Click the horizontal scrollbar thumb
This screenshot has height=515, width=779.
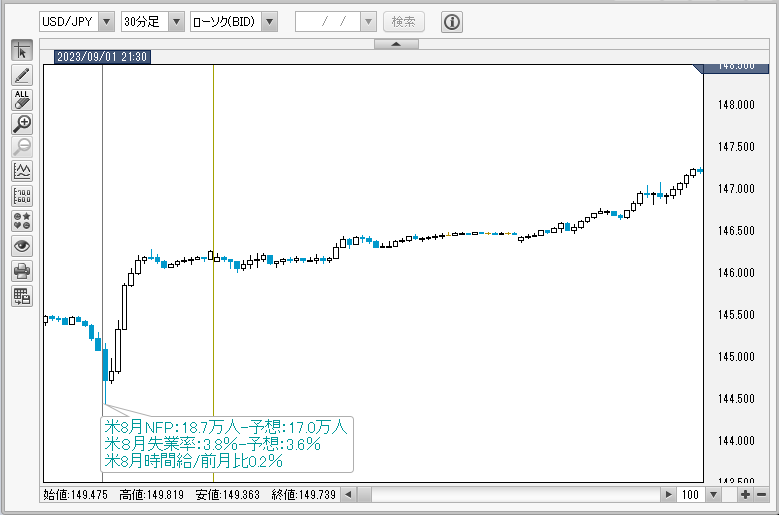[x=364, y=495]
